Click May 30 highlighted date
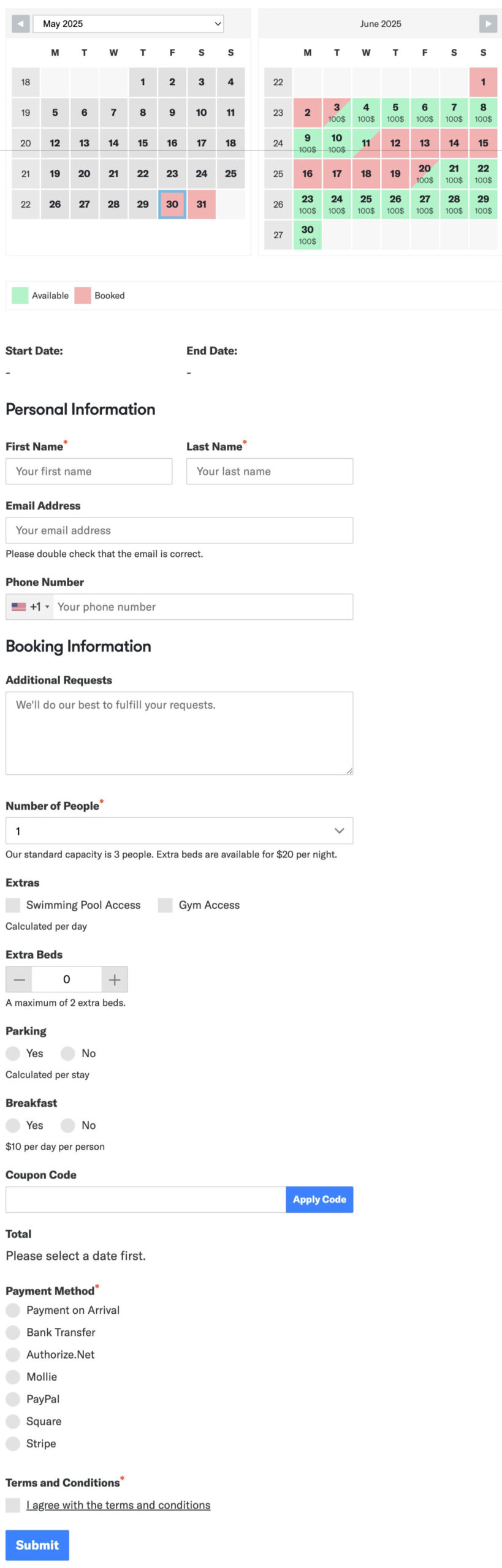502x1568 pixels. [x=172, y=204]
